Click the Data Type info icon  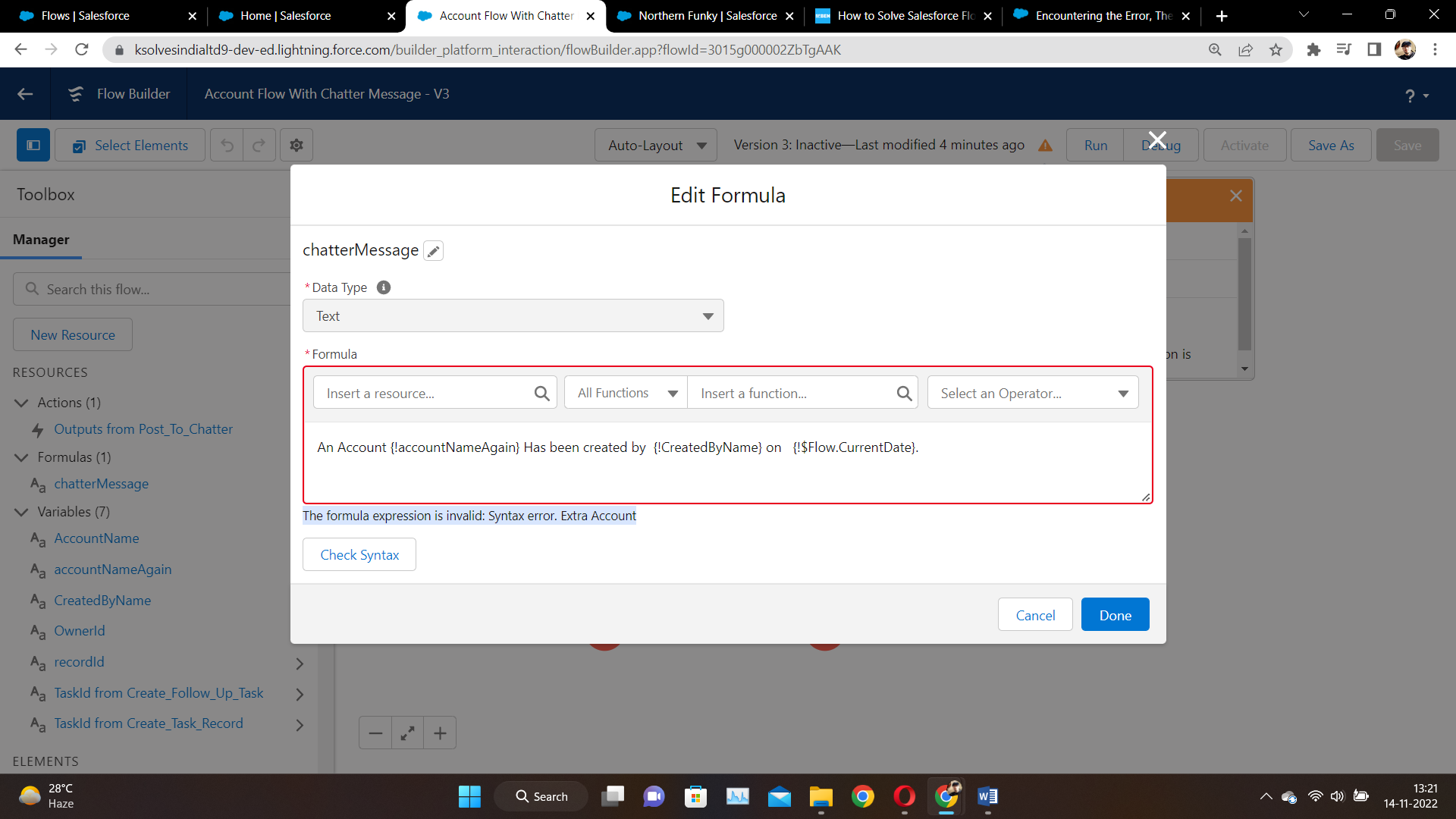pyautogui.click(x=383, y=287)
